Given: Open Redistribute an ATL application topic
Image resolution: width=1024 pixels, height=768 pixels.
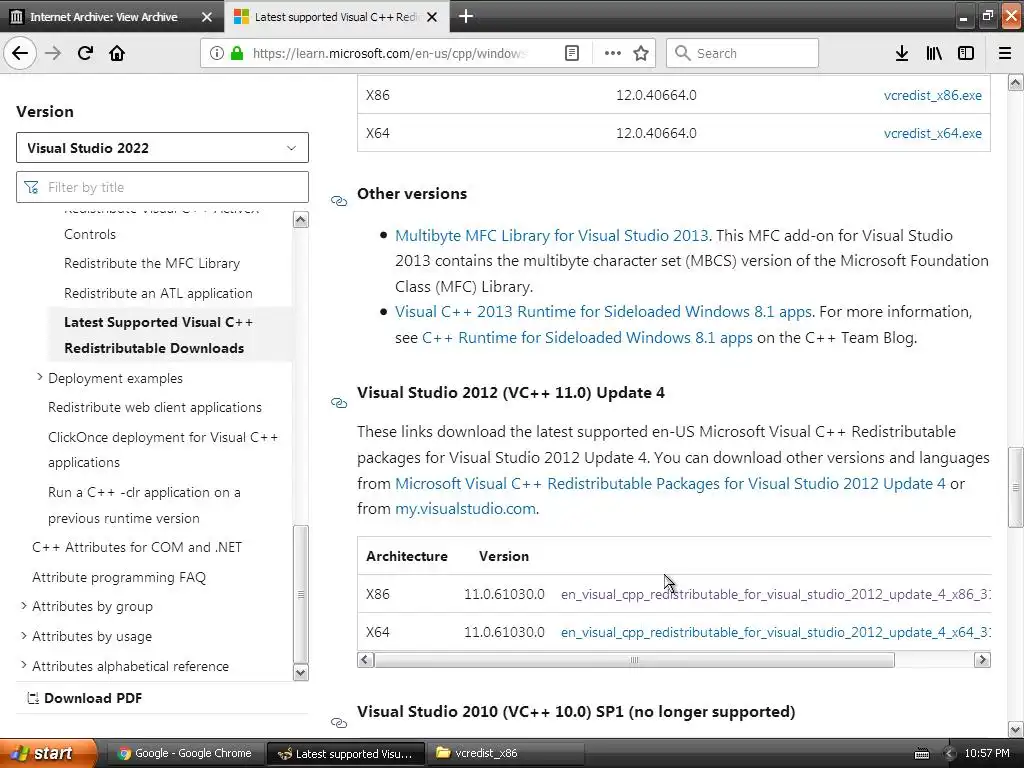Looking at the screenshot, I should pyautogui.click(x=158, y=293).
